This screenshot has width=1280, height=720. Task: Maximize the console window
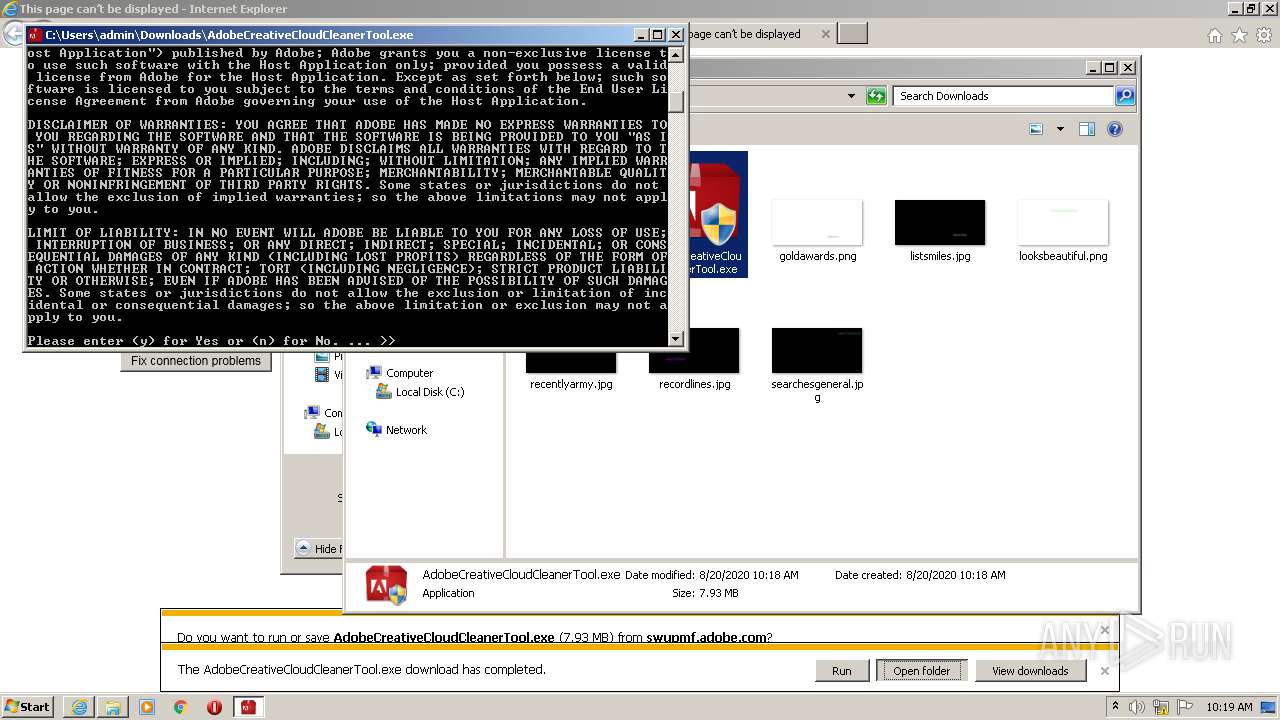pos(657,35)
